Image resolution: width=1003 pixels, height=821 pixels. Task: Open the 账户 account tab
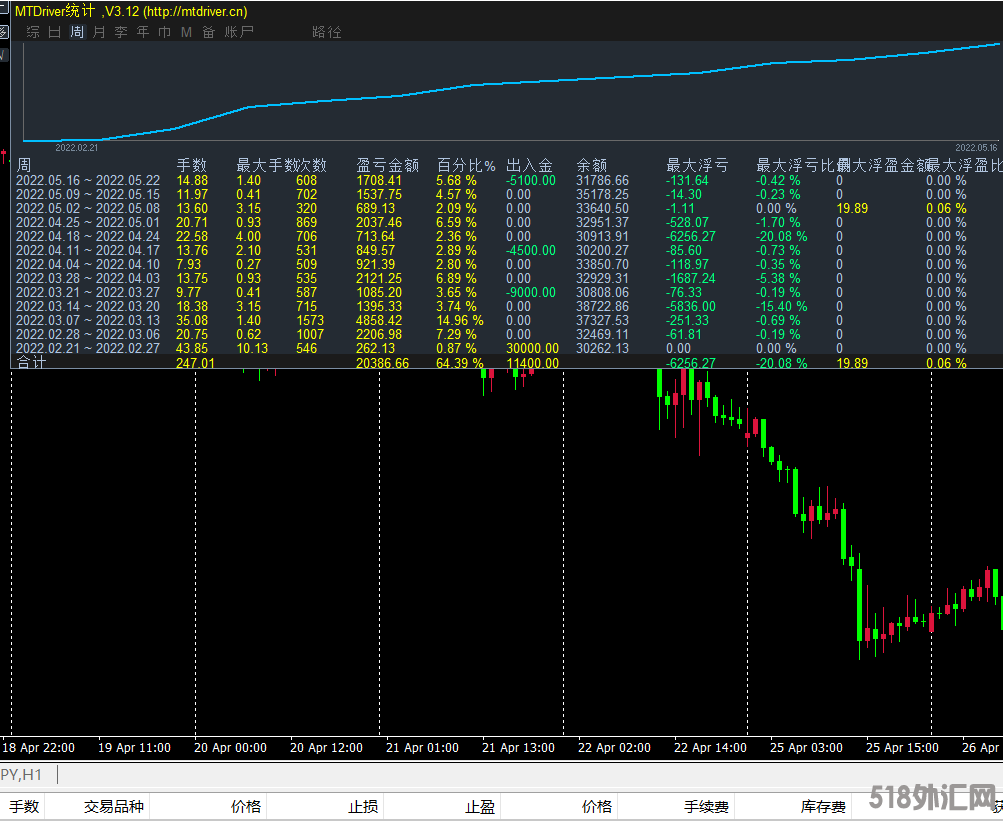239,32
